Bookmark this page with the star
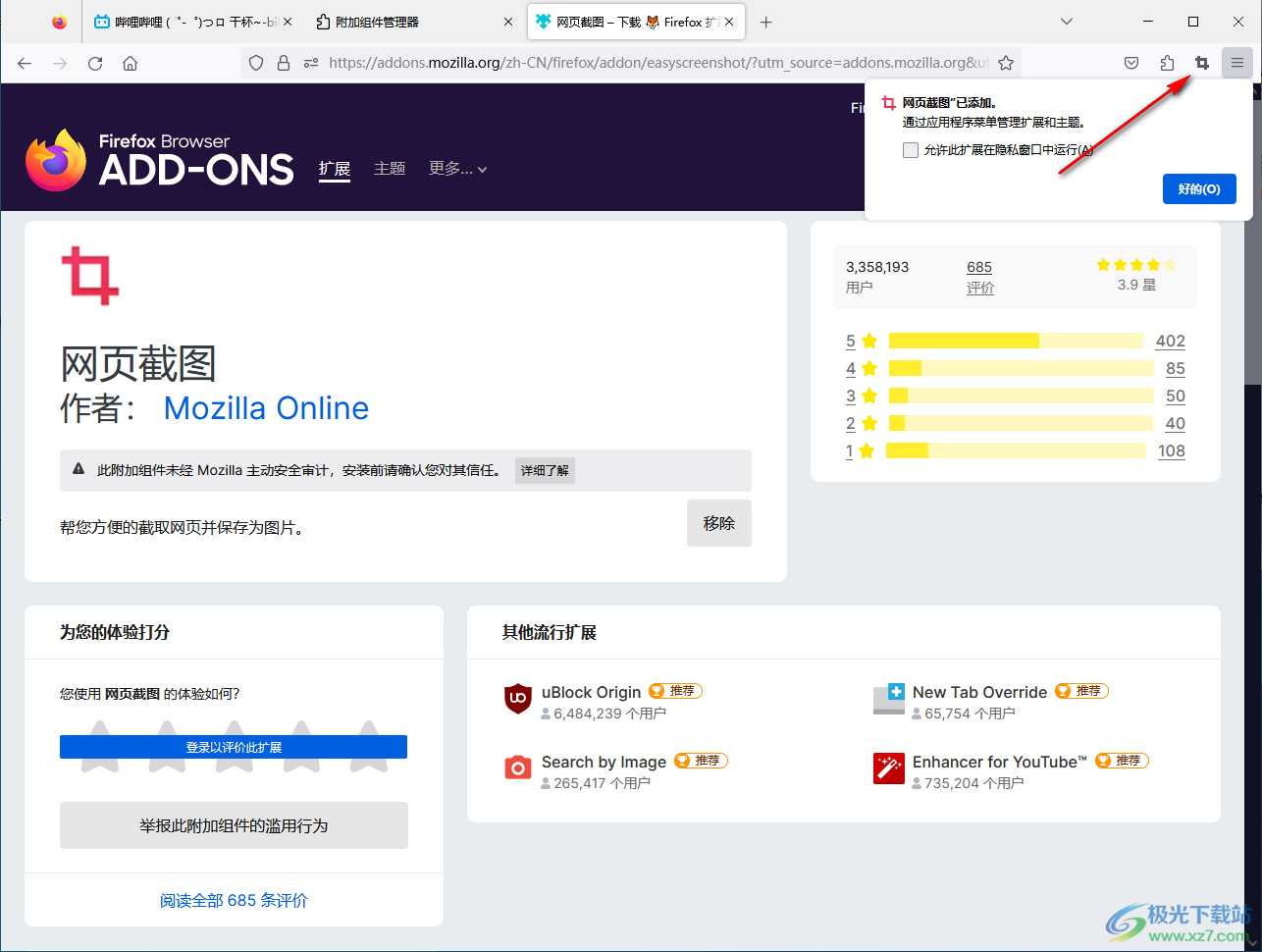Image resolution: width=1262 pixels, height=952 pixels. [x=1006, y=63]
